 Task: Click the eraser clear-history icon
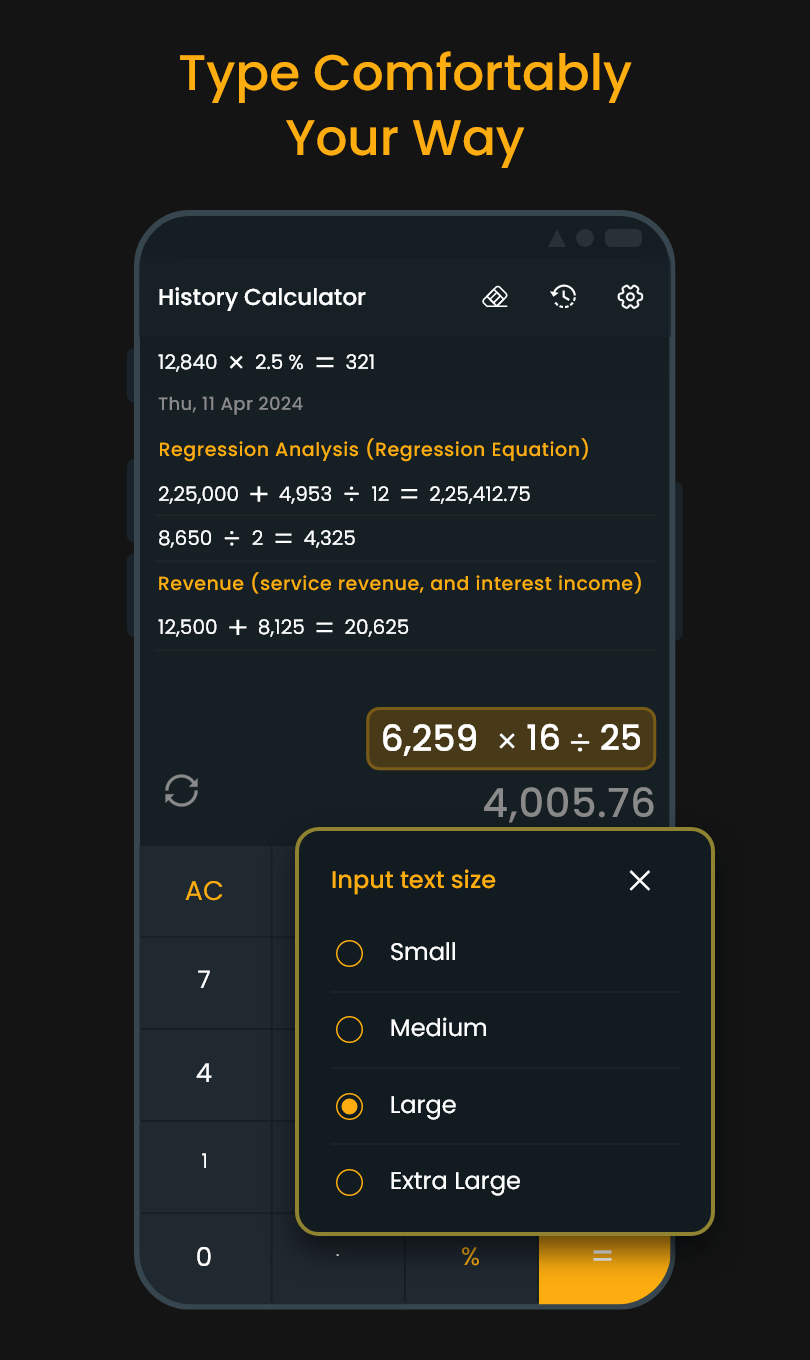(x=495, y=297)
